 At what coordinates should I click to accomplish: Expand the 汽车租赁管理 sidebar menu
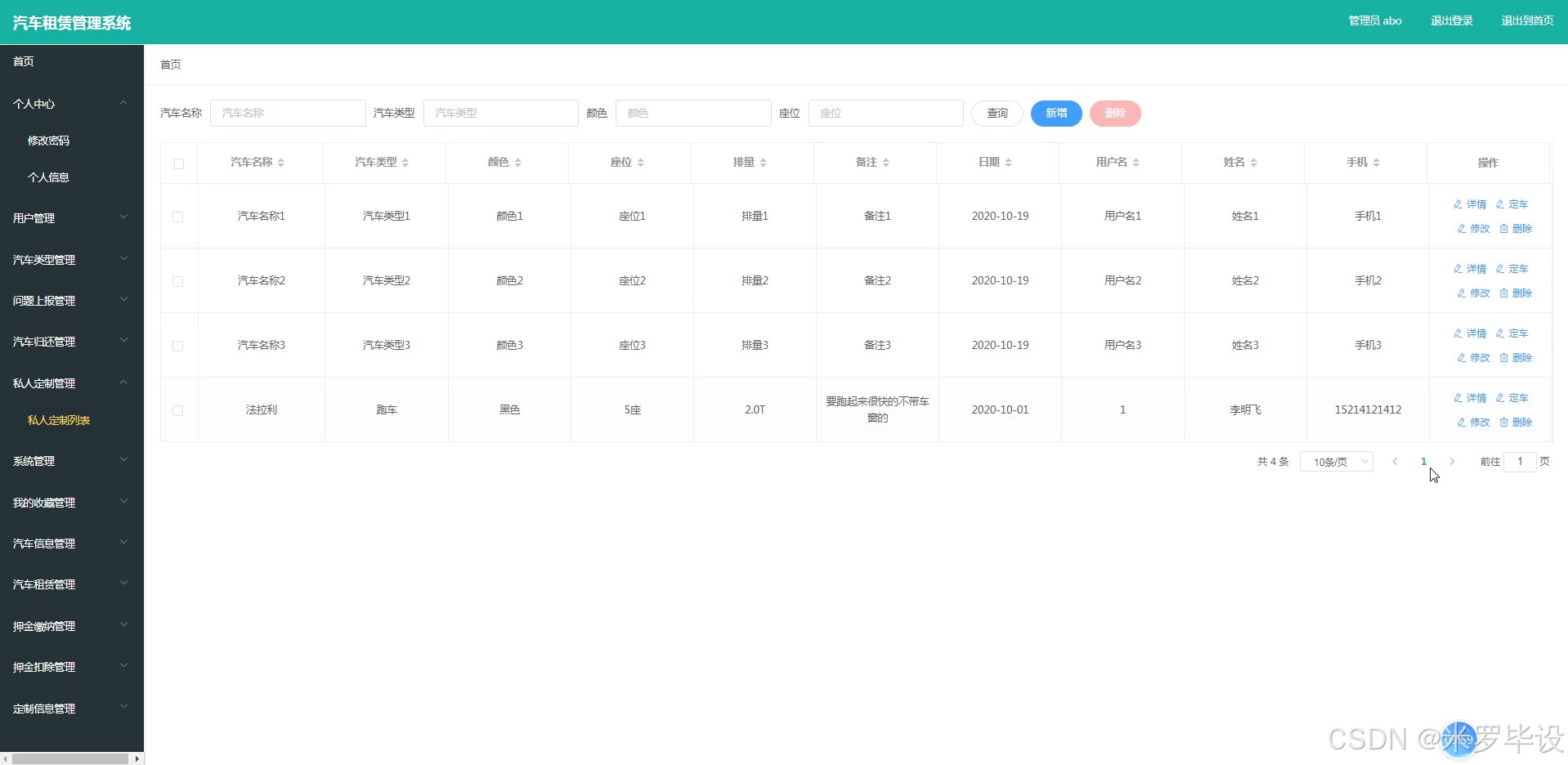(x=72, y=584)
